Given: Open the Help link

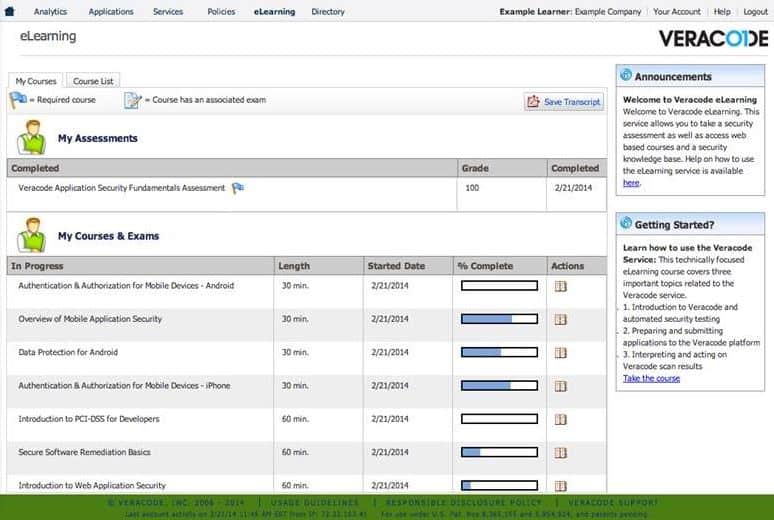Looking at the screenshot, I should (722, 11).
